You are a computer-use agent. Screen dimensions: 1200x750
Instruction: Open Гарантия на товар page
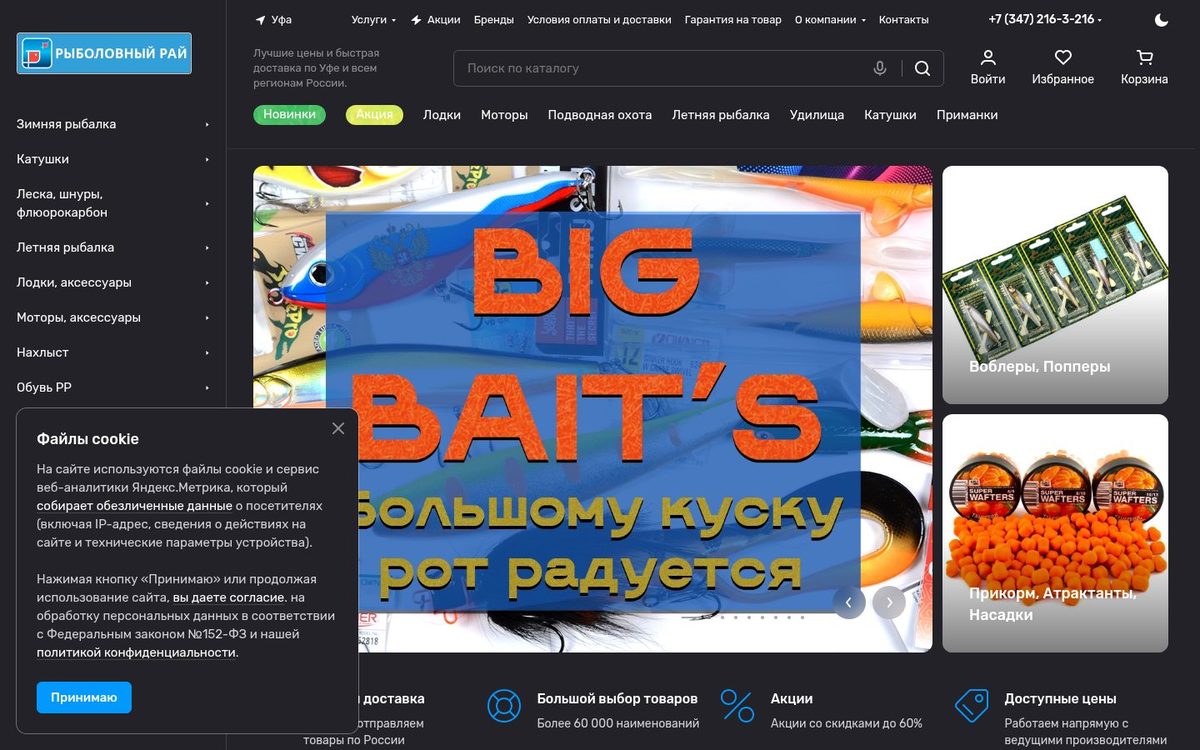click(733, 20)
